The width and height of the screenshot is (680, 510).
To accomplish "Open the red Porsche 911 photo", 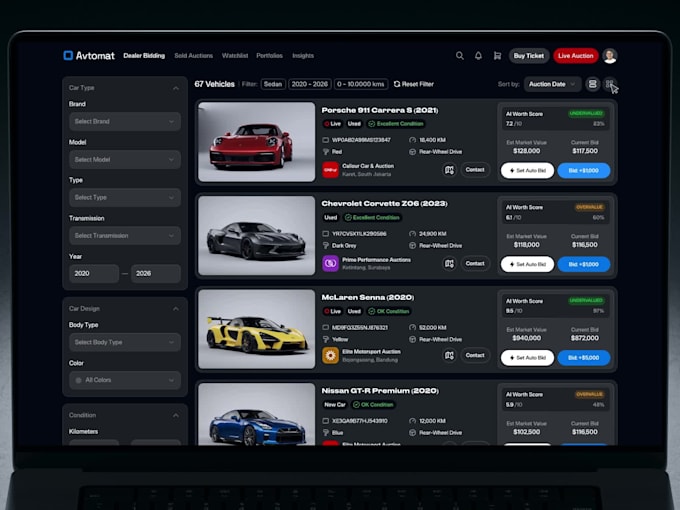I will pyautogui.click(x=257, y=142).
